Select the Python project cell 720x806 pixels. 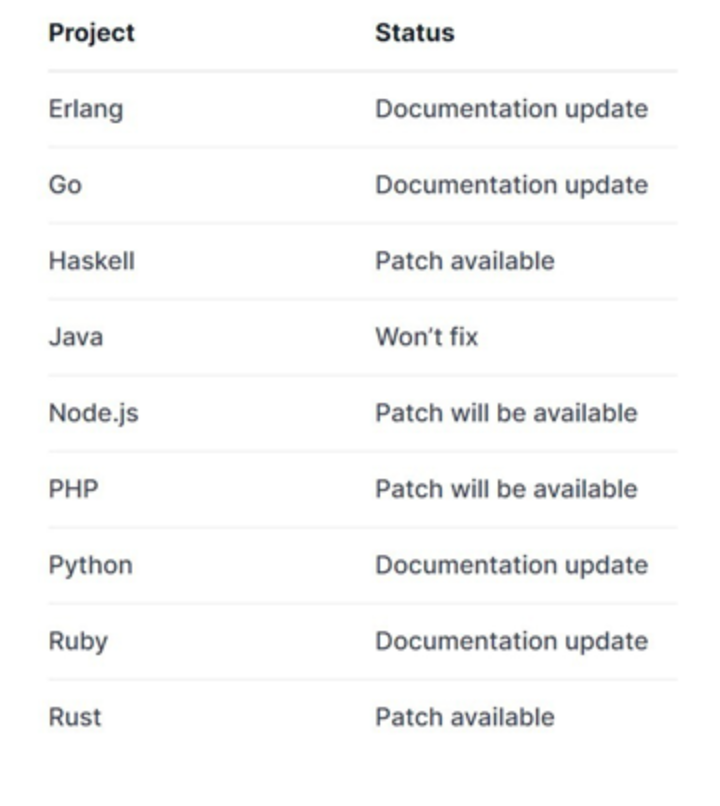click(x=90, y=566)
